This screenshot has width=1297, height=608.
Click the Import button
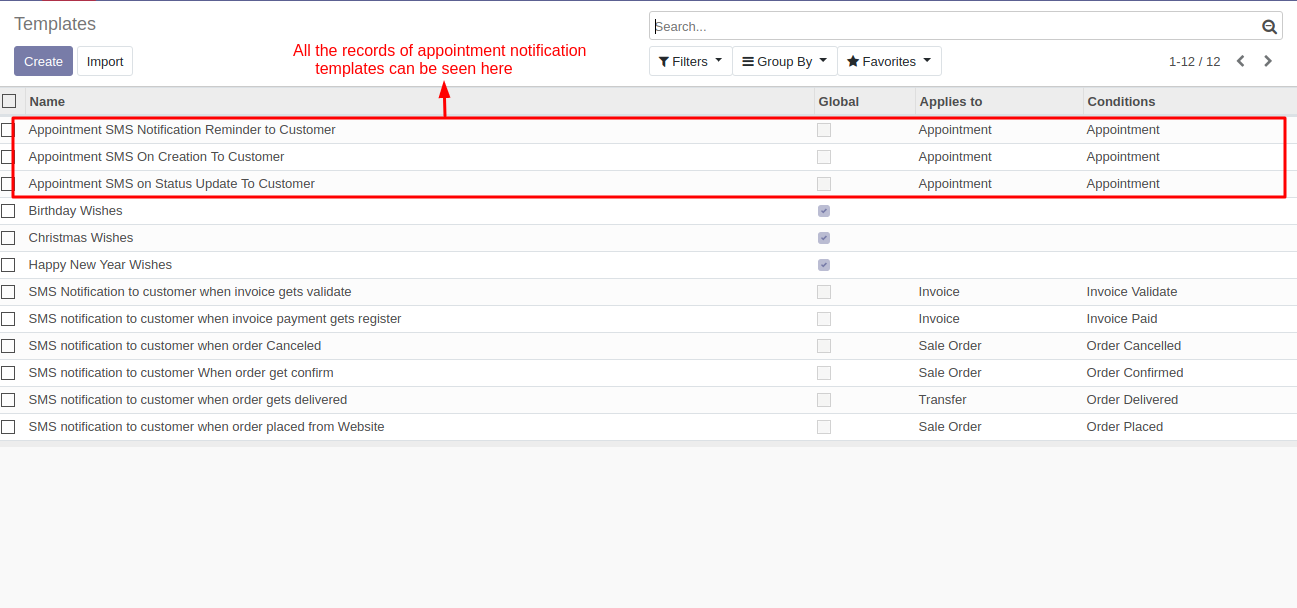tap(105, 61)
